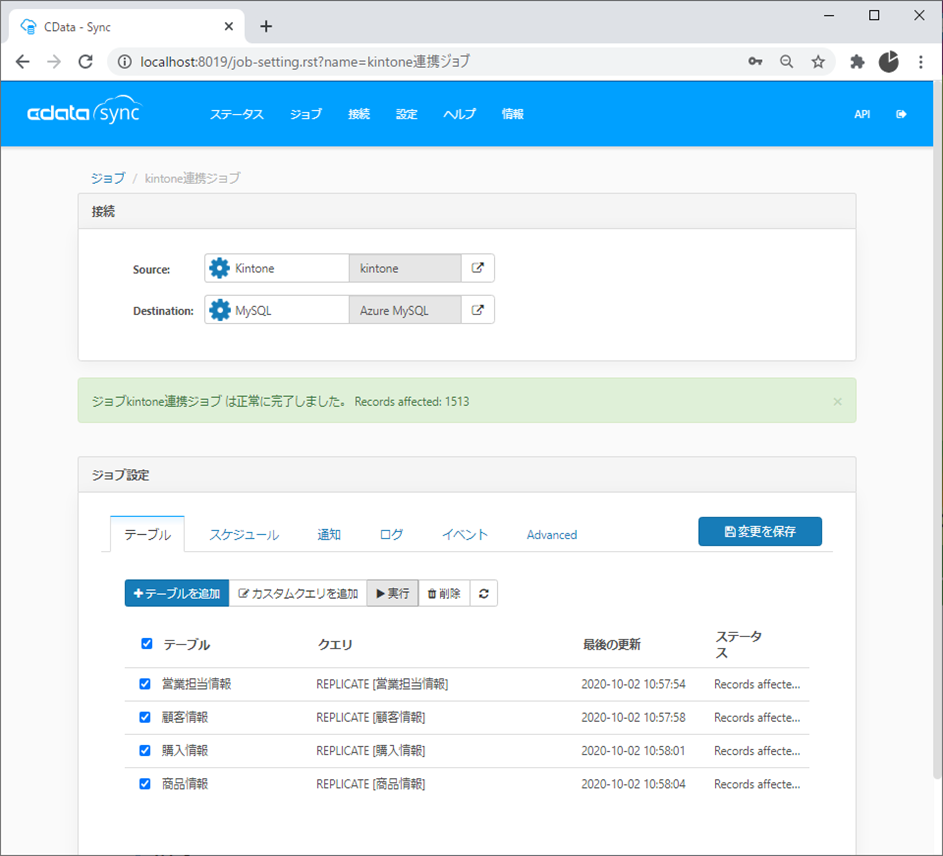Click the 2020-10-02 10:58:04 last update cell
Image resolution: width=943 pixels, height=856 pixels.
633,784
